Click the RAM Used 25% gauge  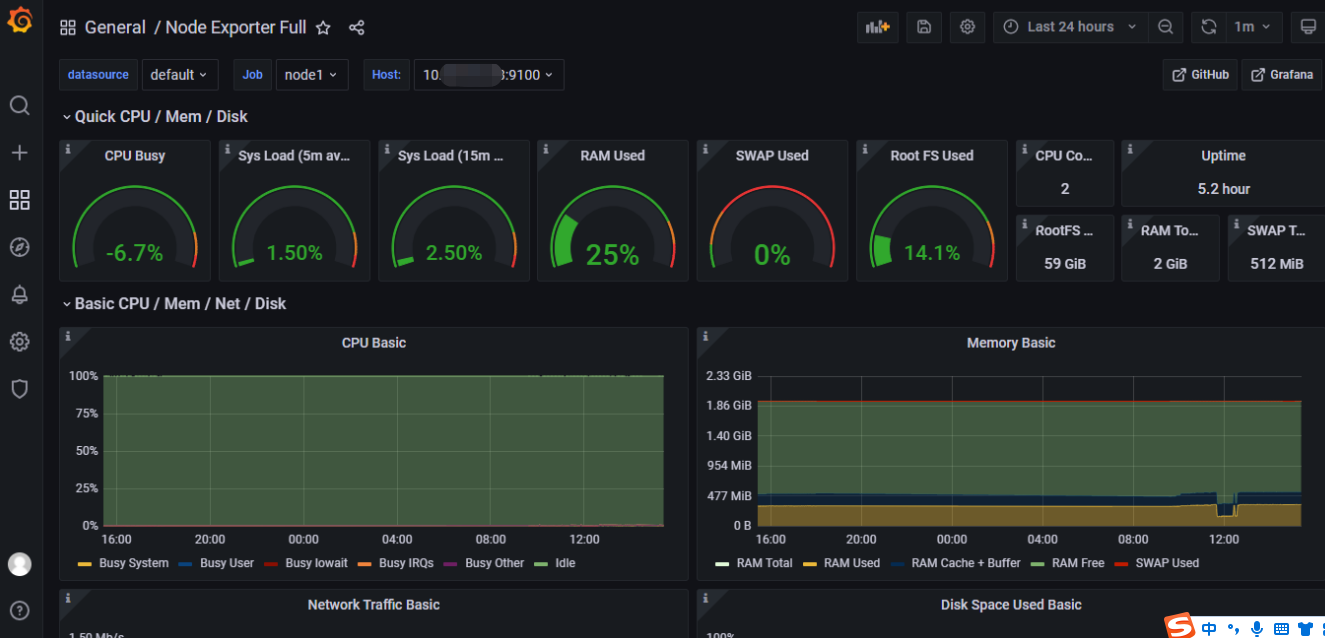[x=613, y=228]
